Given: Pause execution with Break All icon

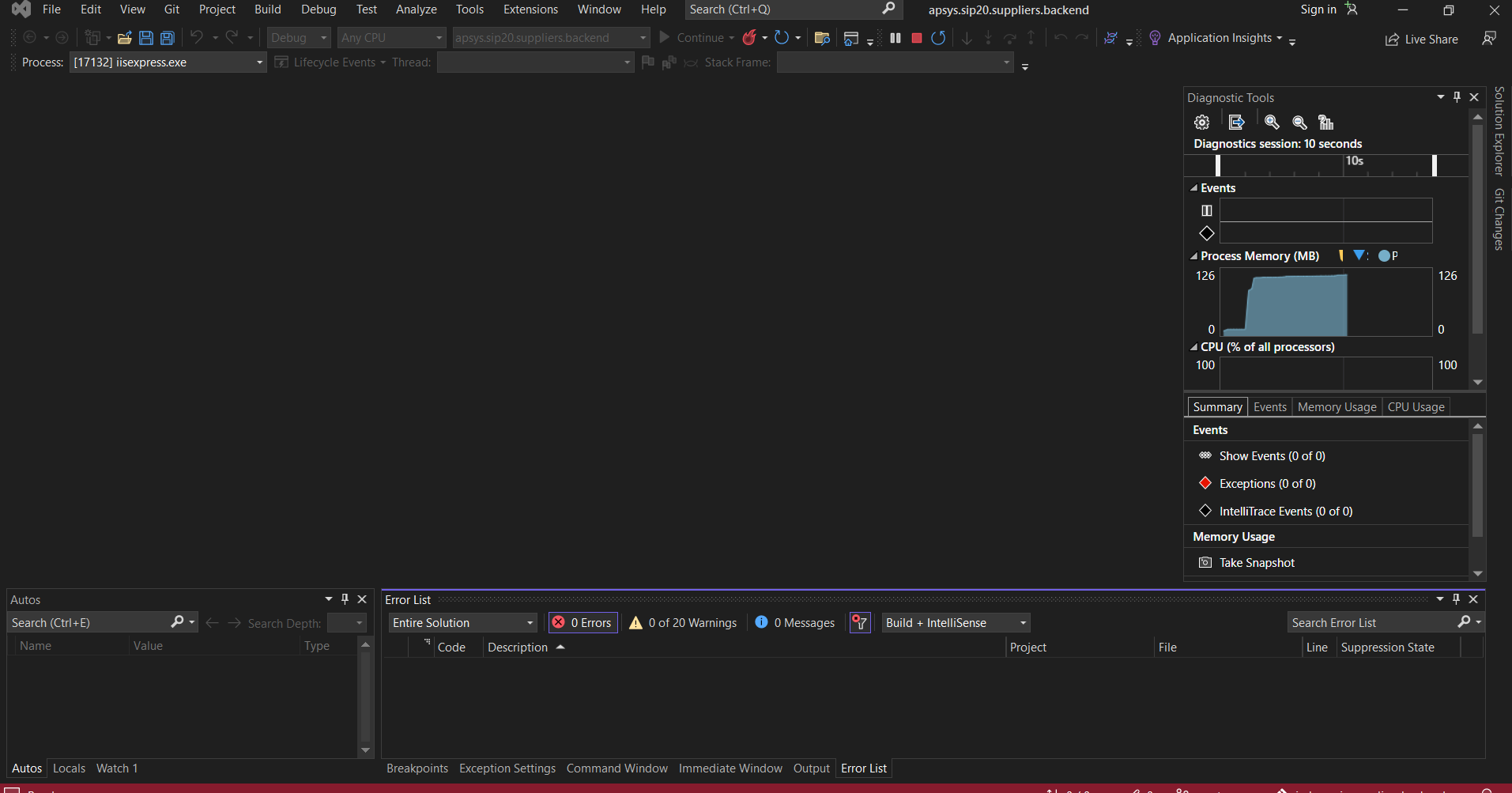Looking at the screenshot, I should pos(896,38).
